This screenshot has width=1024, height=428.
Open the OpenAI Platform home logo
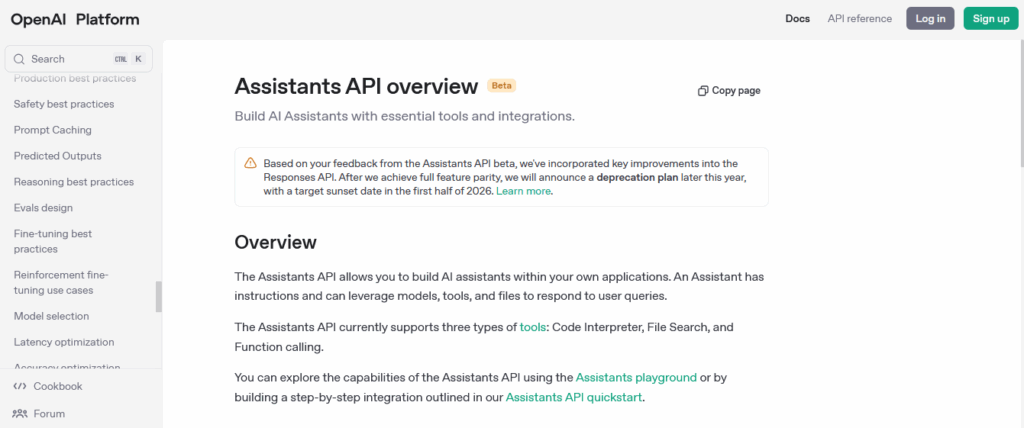pos(75,19)
